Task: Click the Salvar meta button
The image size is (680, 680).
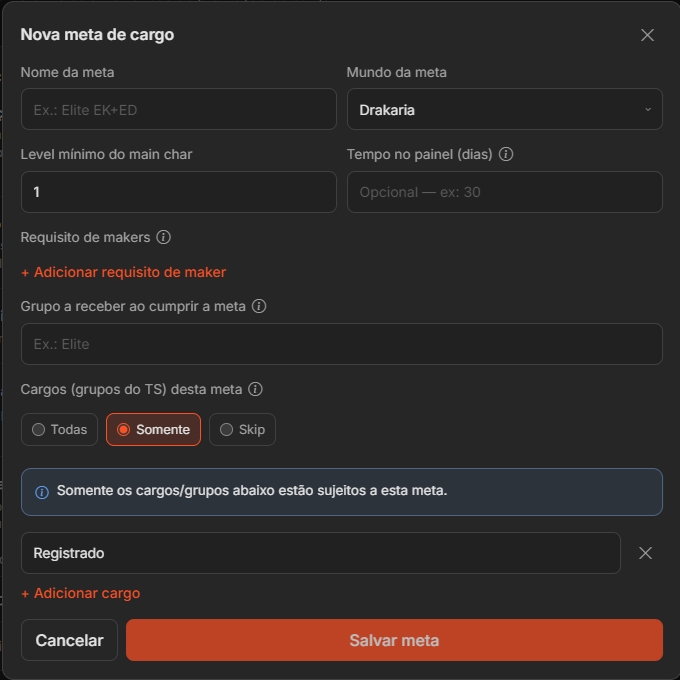Action: [394, 640]
